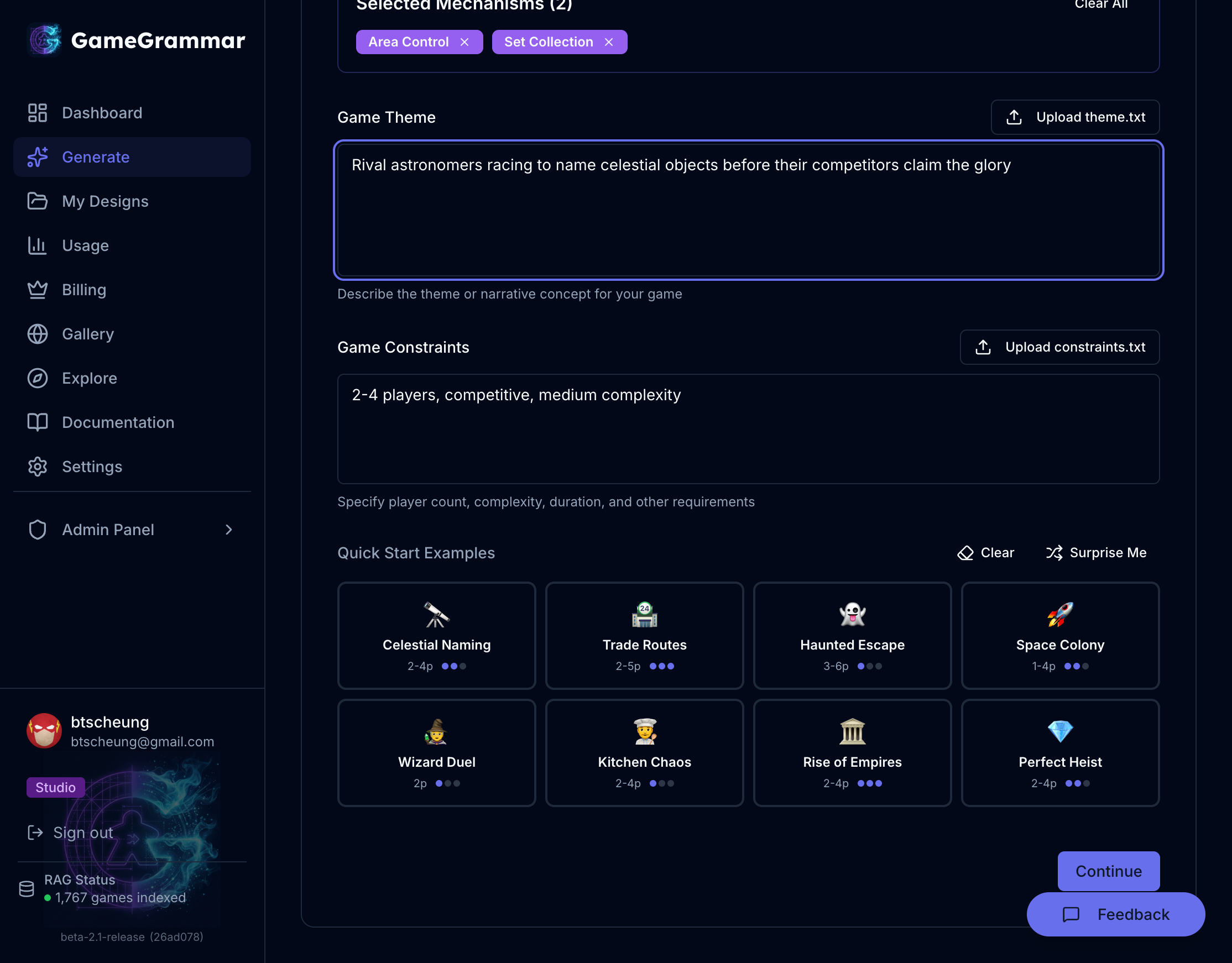Click the GameGrammar logo icon
This screenshot has width=1232, height=963.
coord(45,40)
